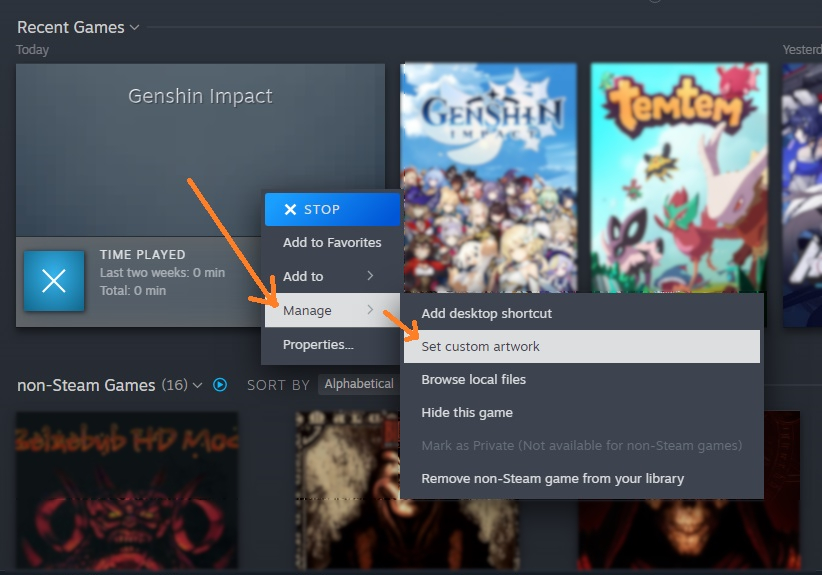Click the SORT BY label
The image size is (822, 575).
pyautogui.click(x=278, y=385)
